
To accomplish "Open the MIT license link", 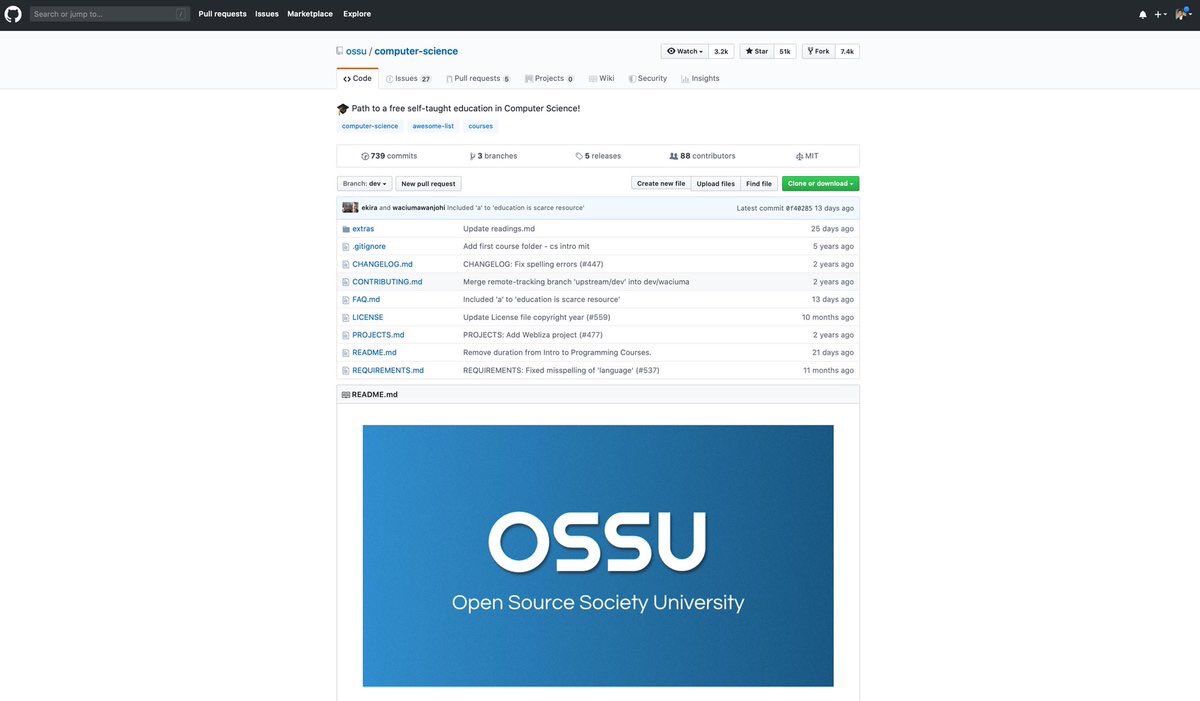I will click(807, 156).
